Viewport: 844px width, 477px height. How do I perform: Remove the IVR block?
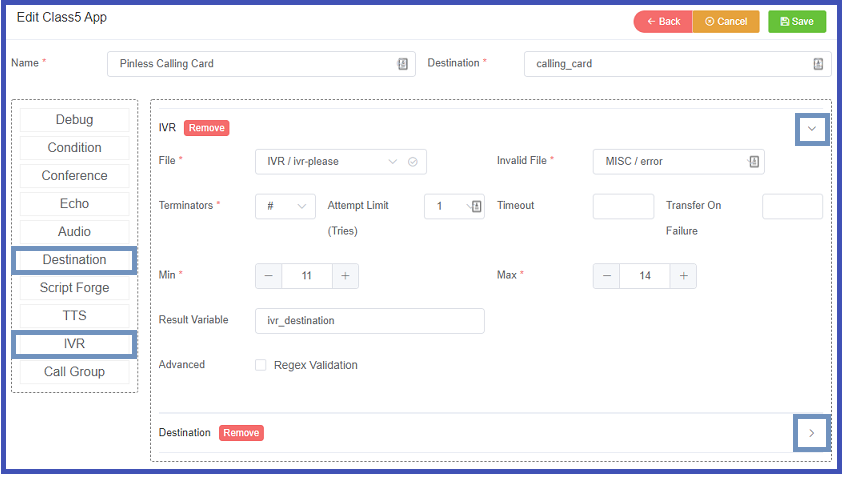point(207,128)
